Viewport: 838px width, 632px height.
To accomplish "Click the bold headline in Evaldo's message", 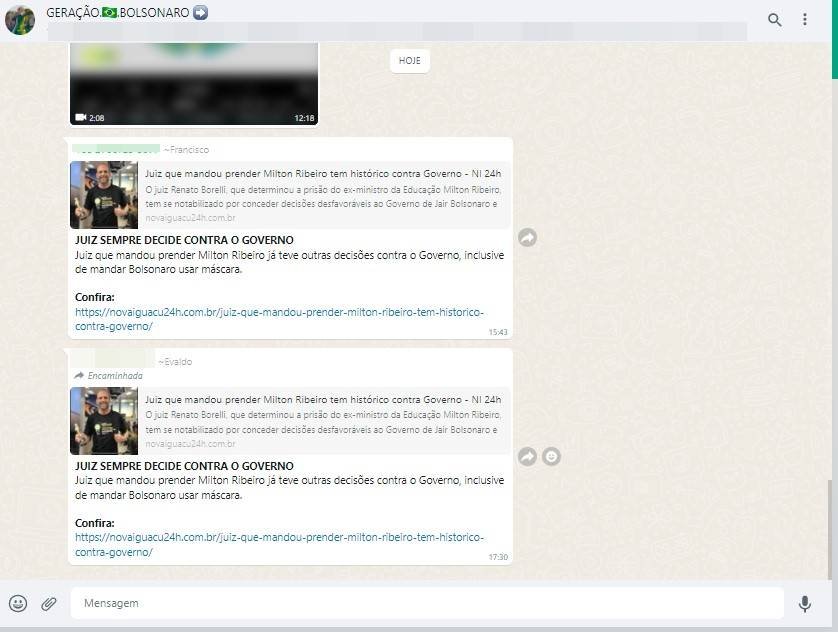I will pos(184,466).
